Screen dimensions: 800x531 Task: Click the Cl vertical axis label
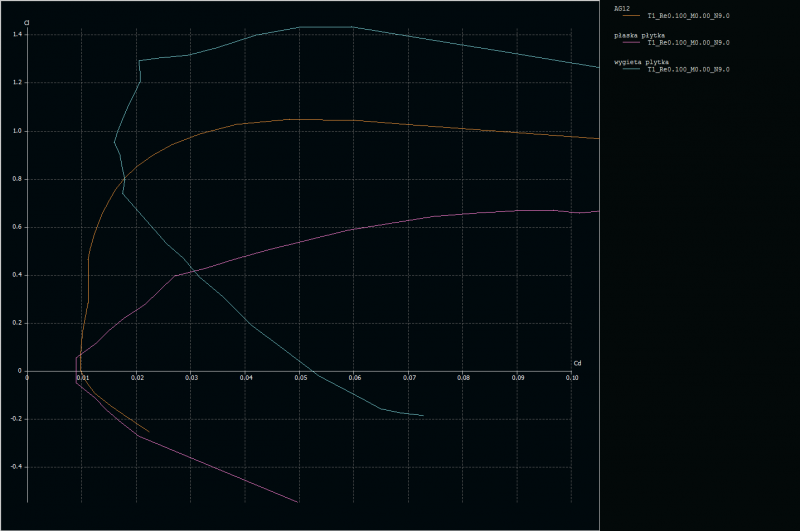tap(26, 22)
